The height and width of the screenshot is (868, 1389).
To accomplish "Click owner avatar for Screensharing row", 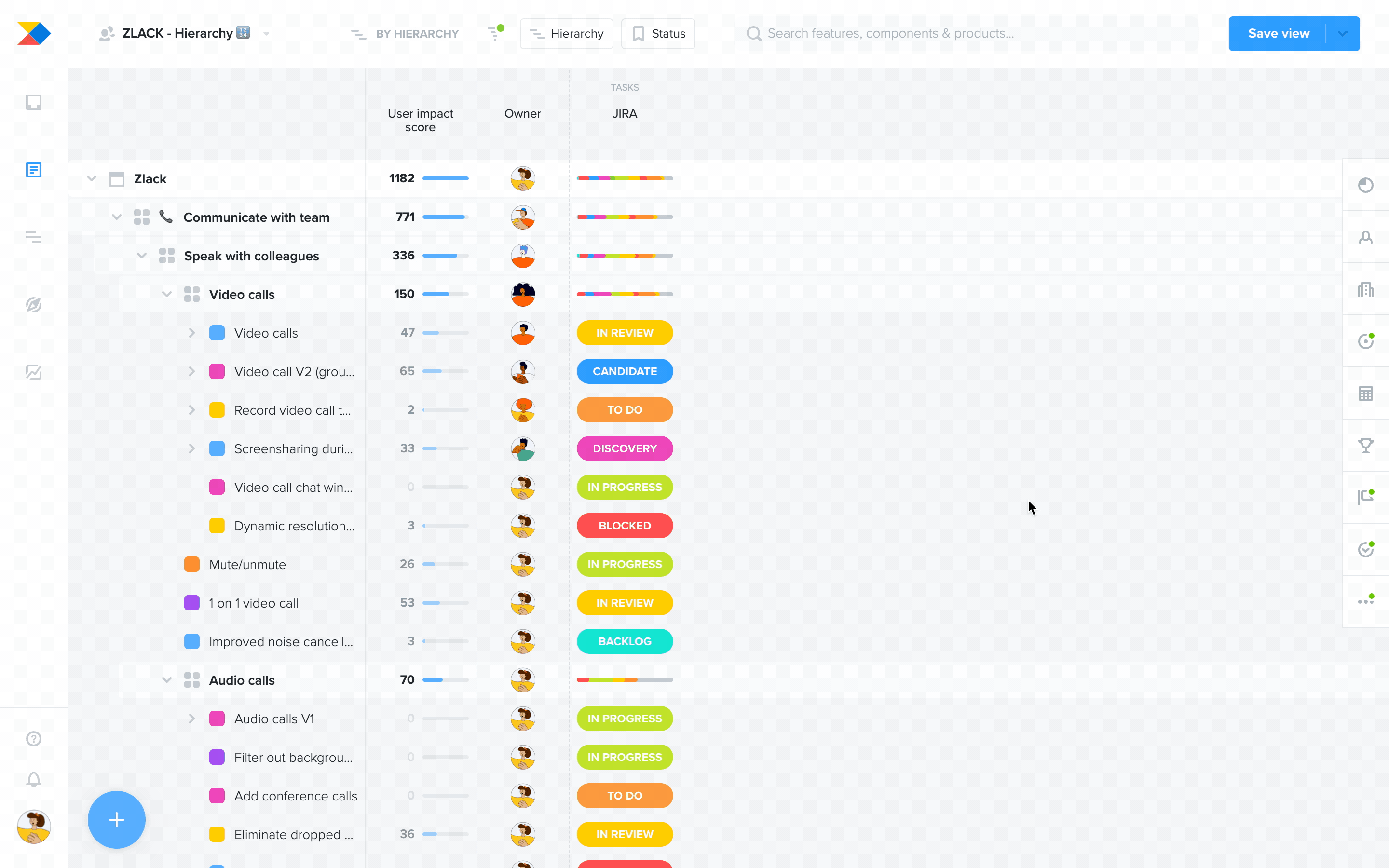I will [x=522, y=448].
